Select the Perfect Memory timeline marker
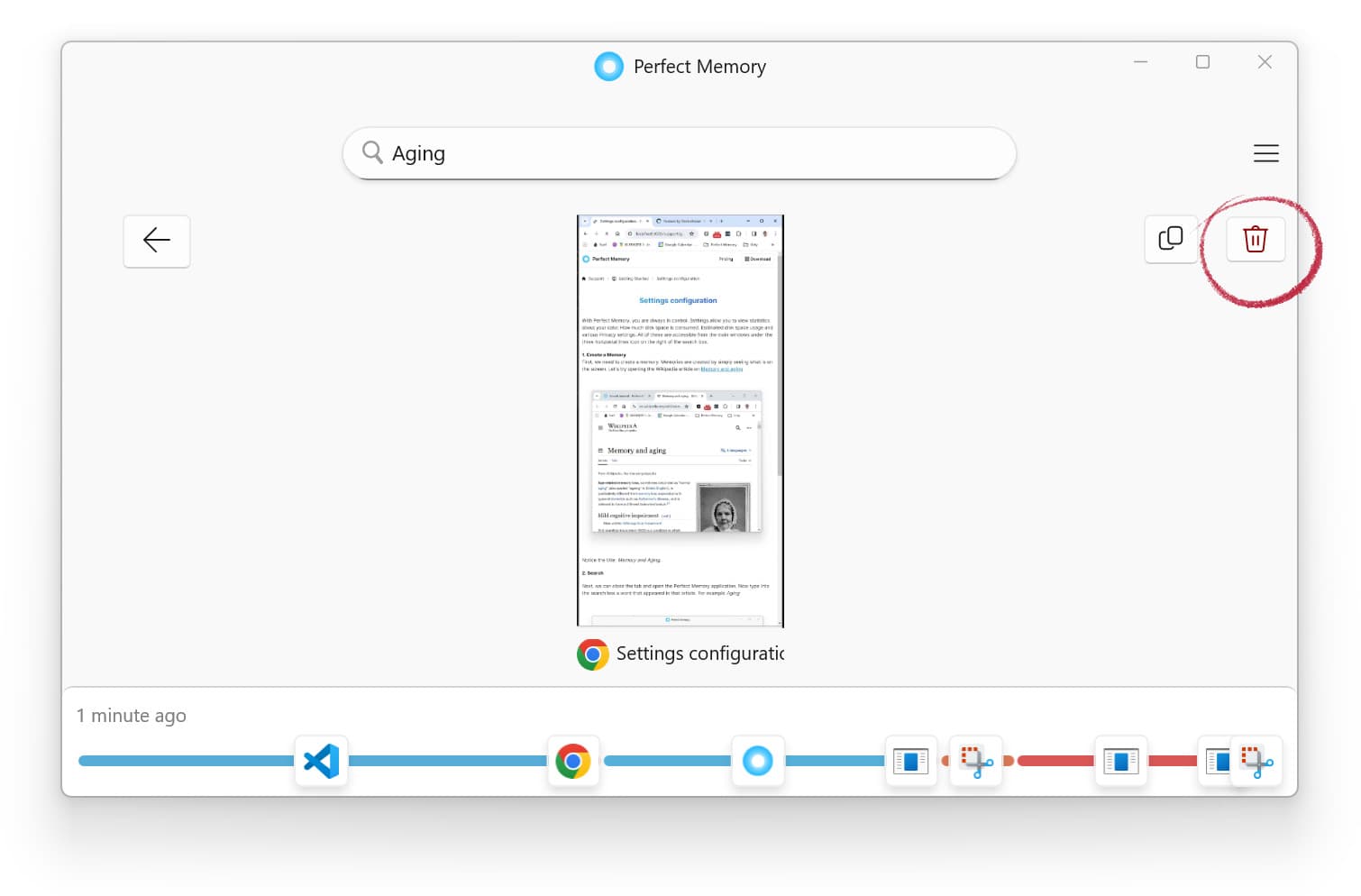This screenshot has height=896, width=1361. (757, 761)
